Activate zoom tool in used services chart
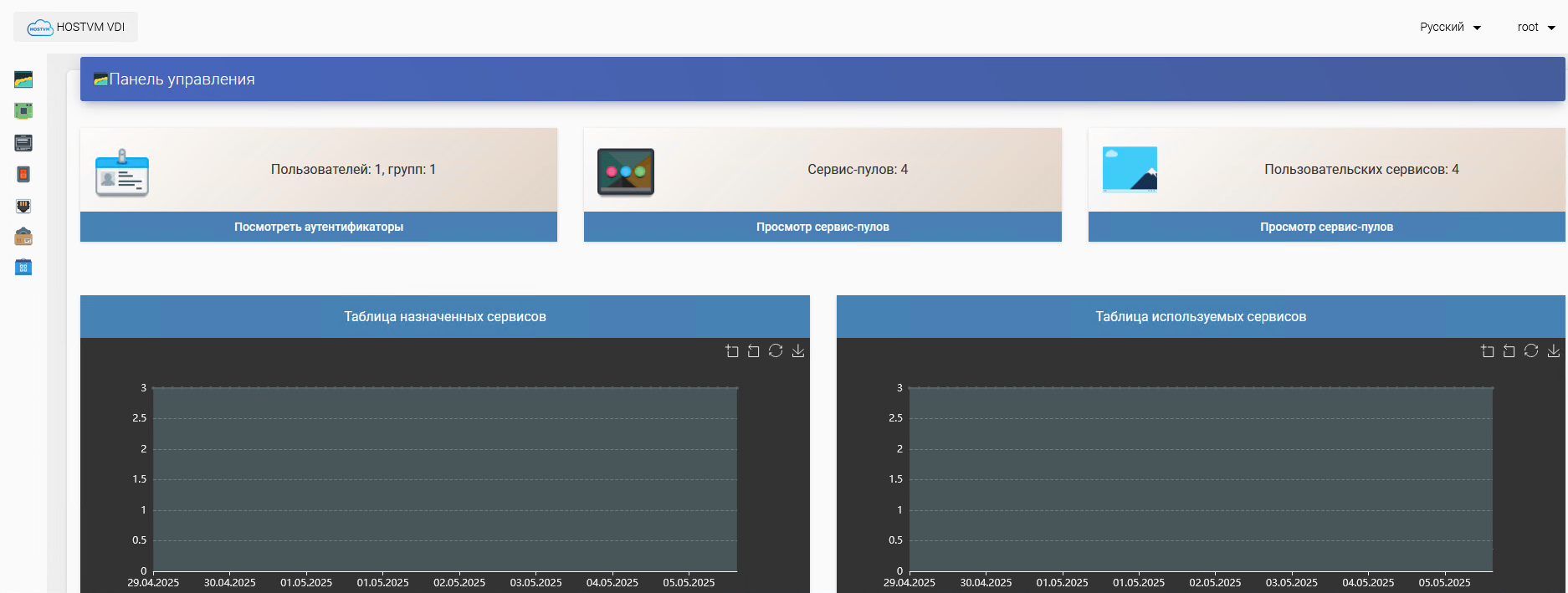The height and width of the screenshot is (593, 1568). (x=1488, y=351)
